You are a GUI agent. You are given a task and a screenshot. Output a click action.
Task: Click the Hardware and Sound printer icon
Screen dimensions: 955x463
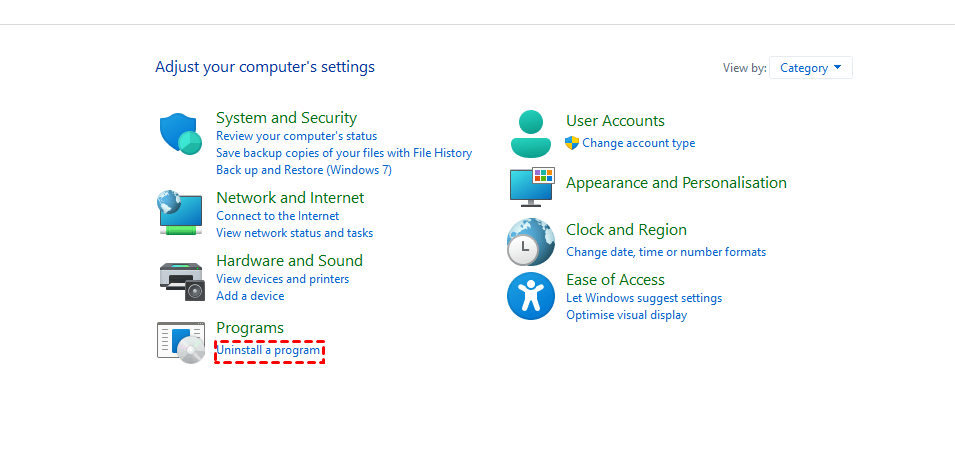tap(181, 280)
